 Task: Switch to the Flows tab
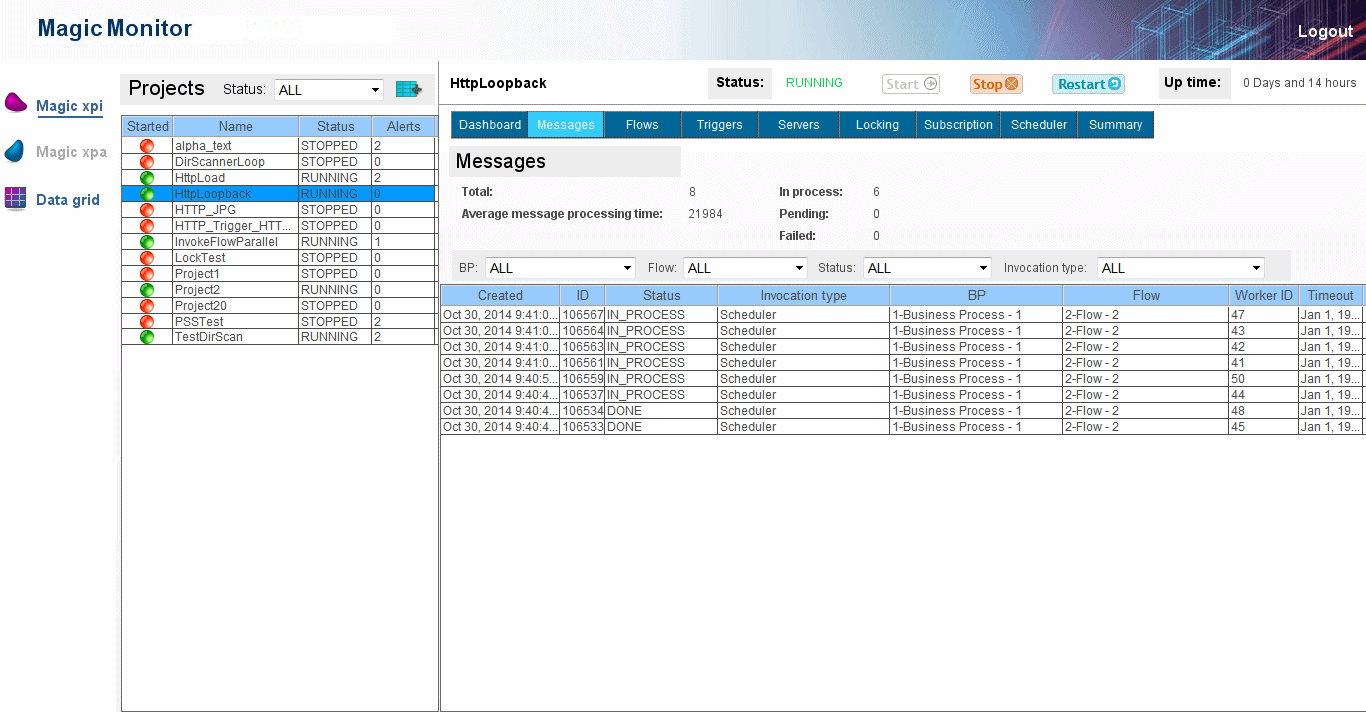pyautogui.click(x=642, y=125)
